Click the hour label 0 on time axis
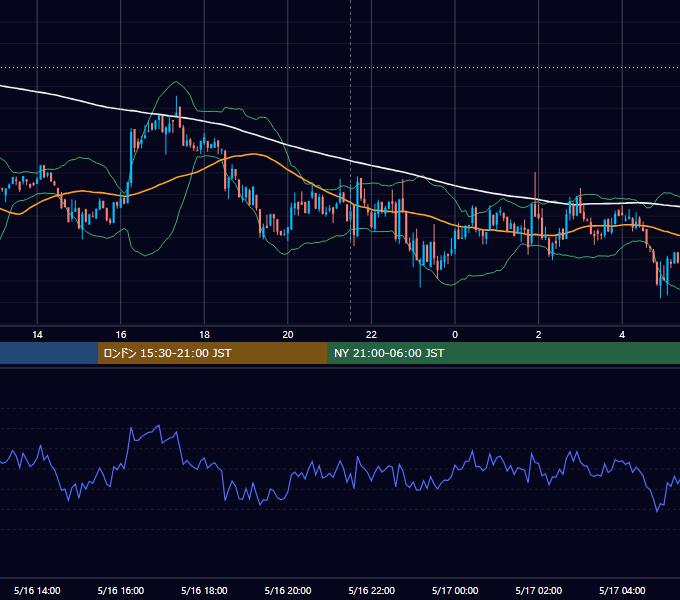This screenshot has width=680, height=600. (x=455, y=335)
